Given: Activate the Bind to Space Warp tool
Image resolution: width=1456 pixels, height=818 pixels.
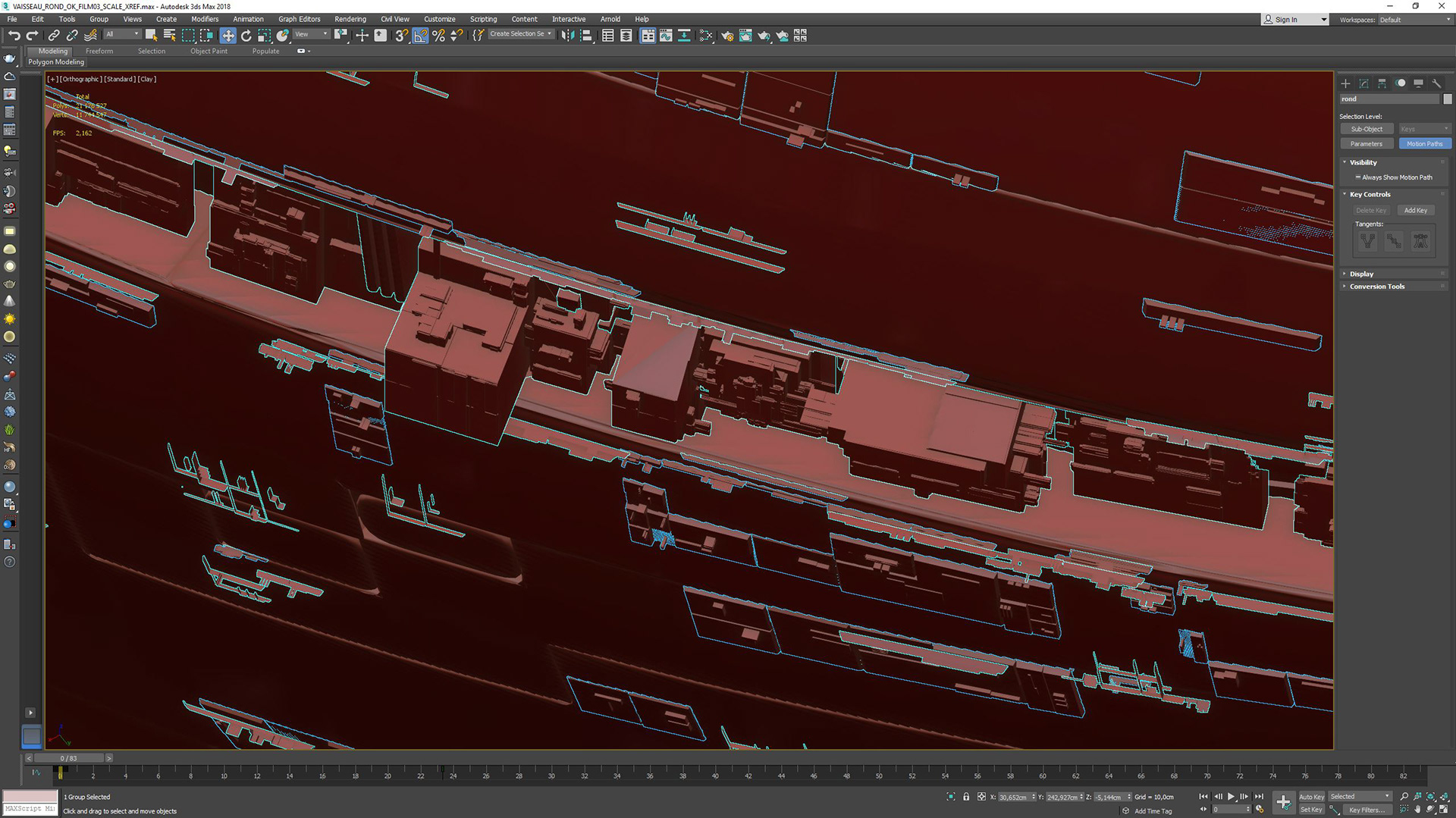Looking at the screenshot, I should pos(90,35).
